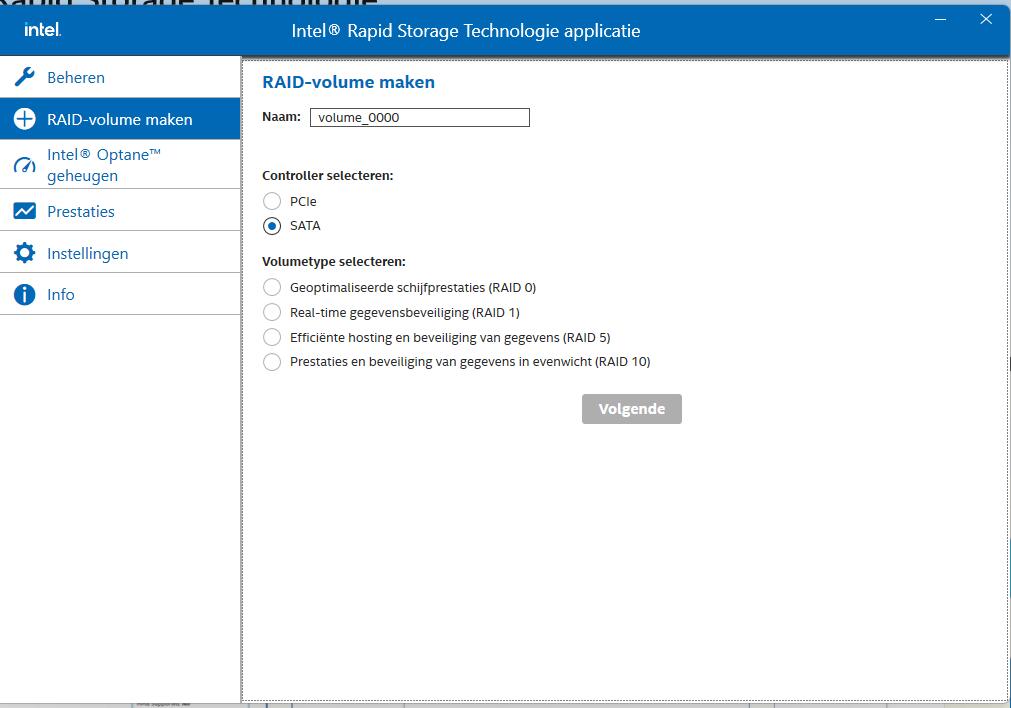
Task: Choose RAID 0 optimized disk performance option
Action: [272, 287]
